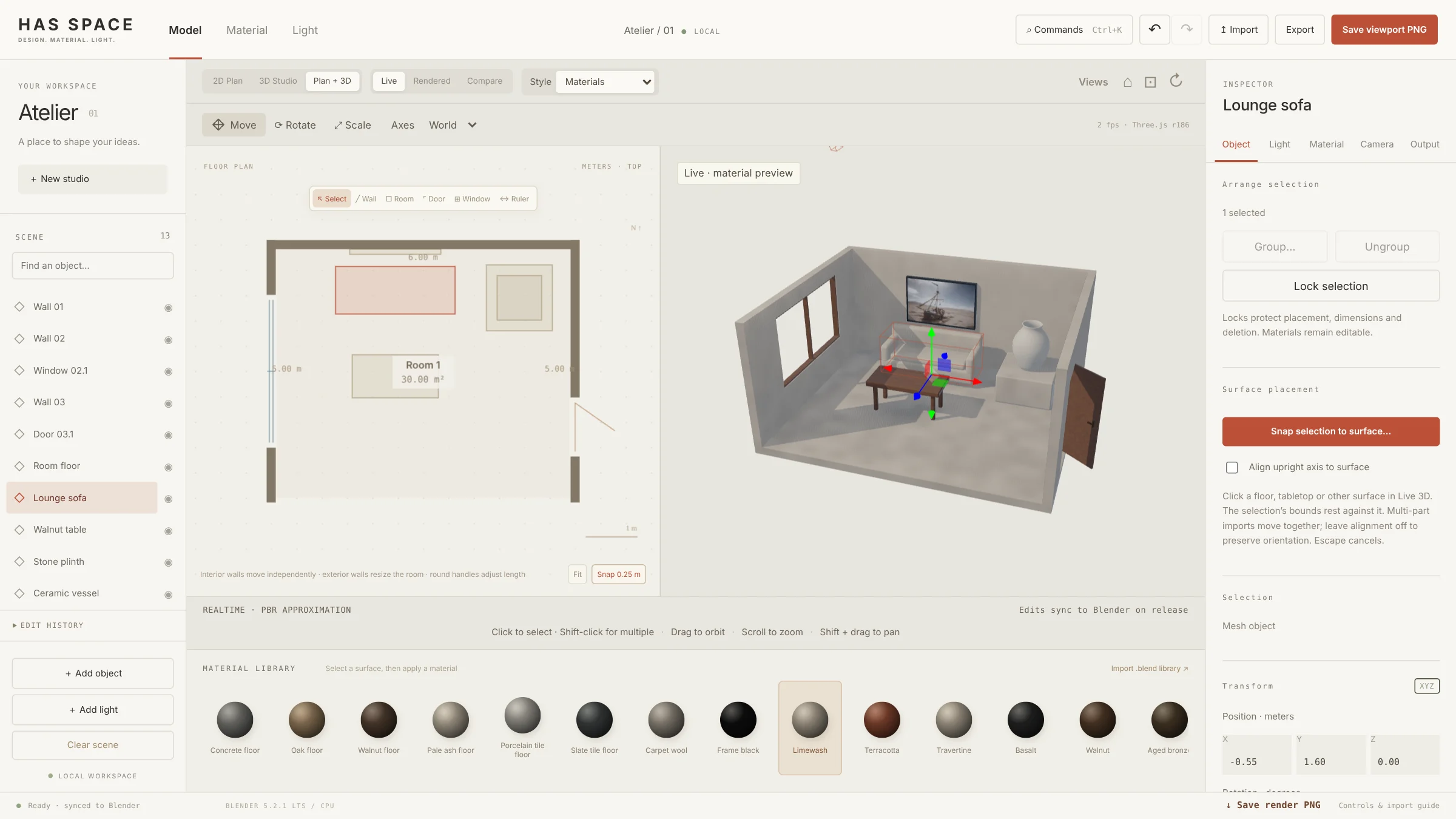Toggle visibility of Walnut table

[x=169, y=531]
